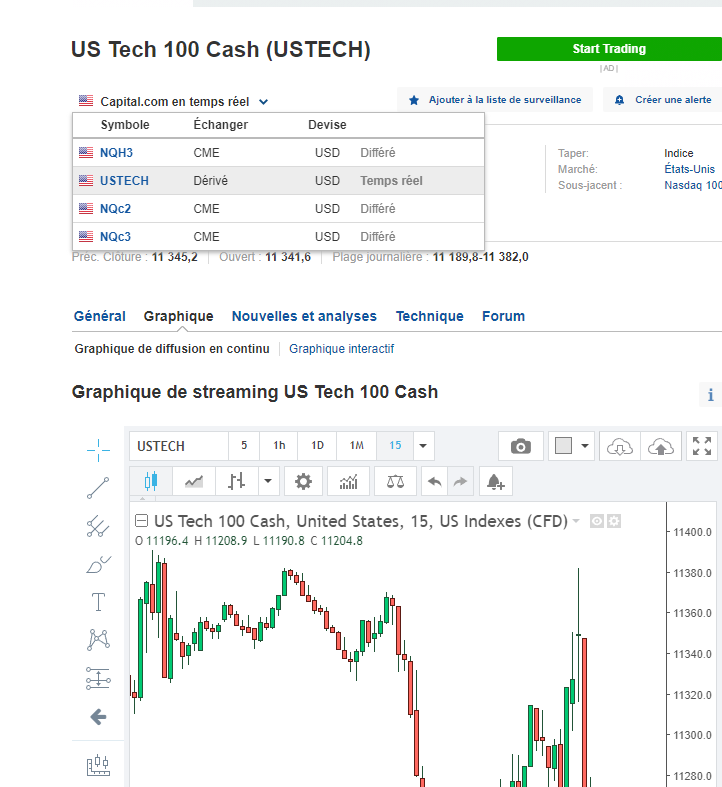Open compare symbols scales icon
722x787 pixels.
pos(396,481)
